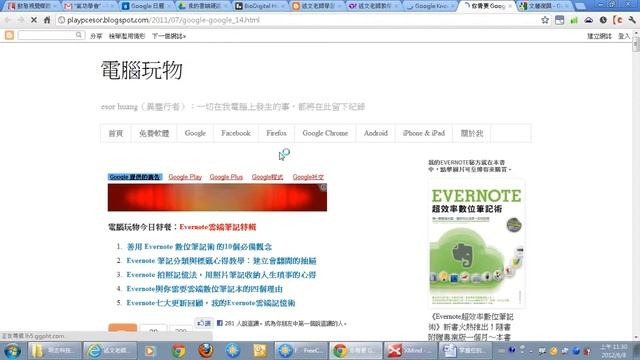Click 建立網誌 in the Blogger navbar
640x360 pixels.
tap(599, 36)
